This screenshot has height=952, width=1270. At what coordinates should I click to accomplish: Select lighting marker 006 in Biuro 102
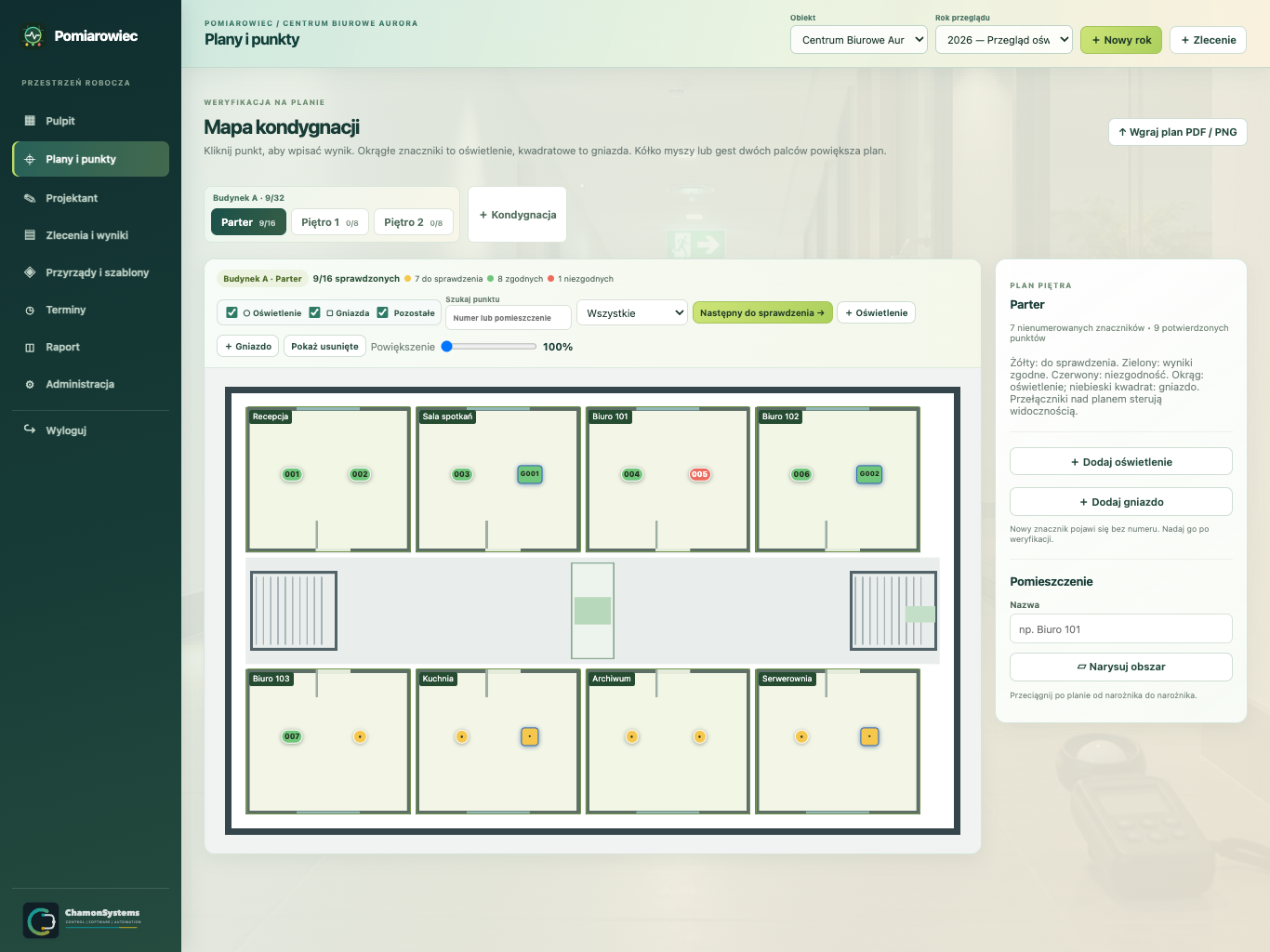click(x=801, y=474)
